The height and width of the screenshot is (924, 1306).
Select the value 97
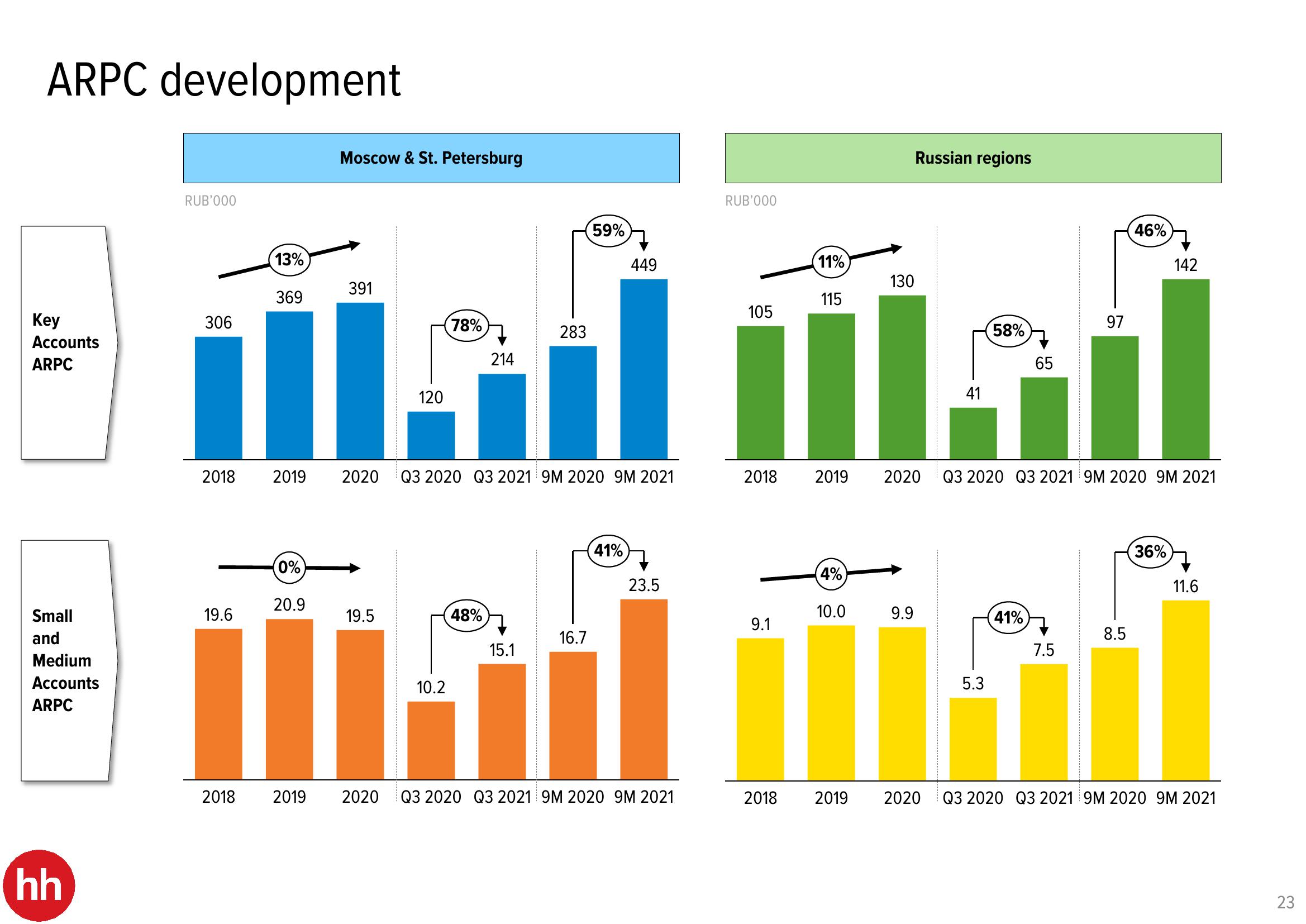click(1115, 322)
